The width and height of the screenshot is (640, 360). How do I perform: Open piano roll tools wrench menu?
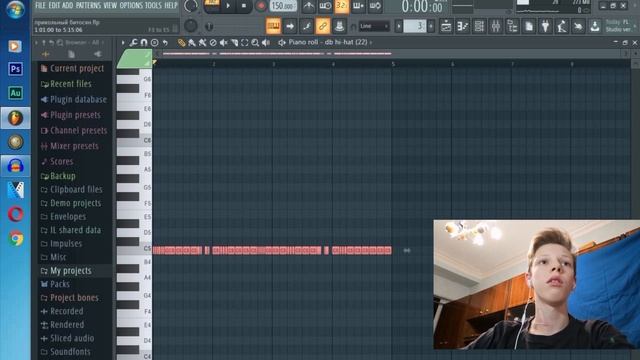click(x=133, y=42)
